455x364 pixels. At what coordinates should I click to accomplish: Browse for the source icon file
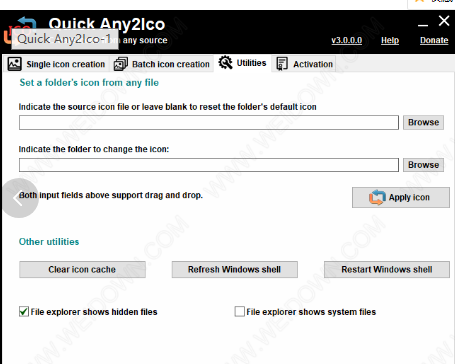423,122
